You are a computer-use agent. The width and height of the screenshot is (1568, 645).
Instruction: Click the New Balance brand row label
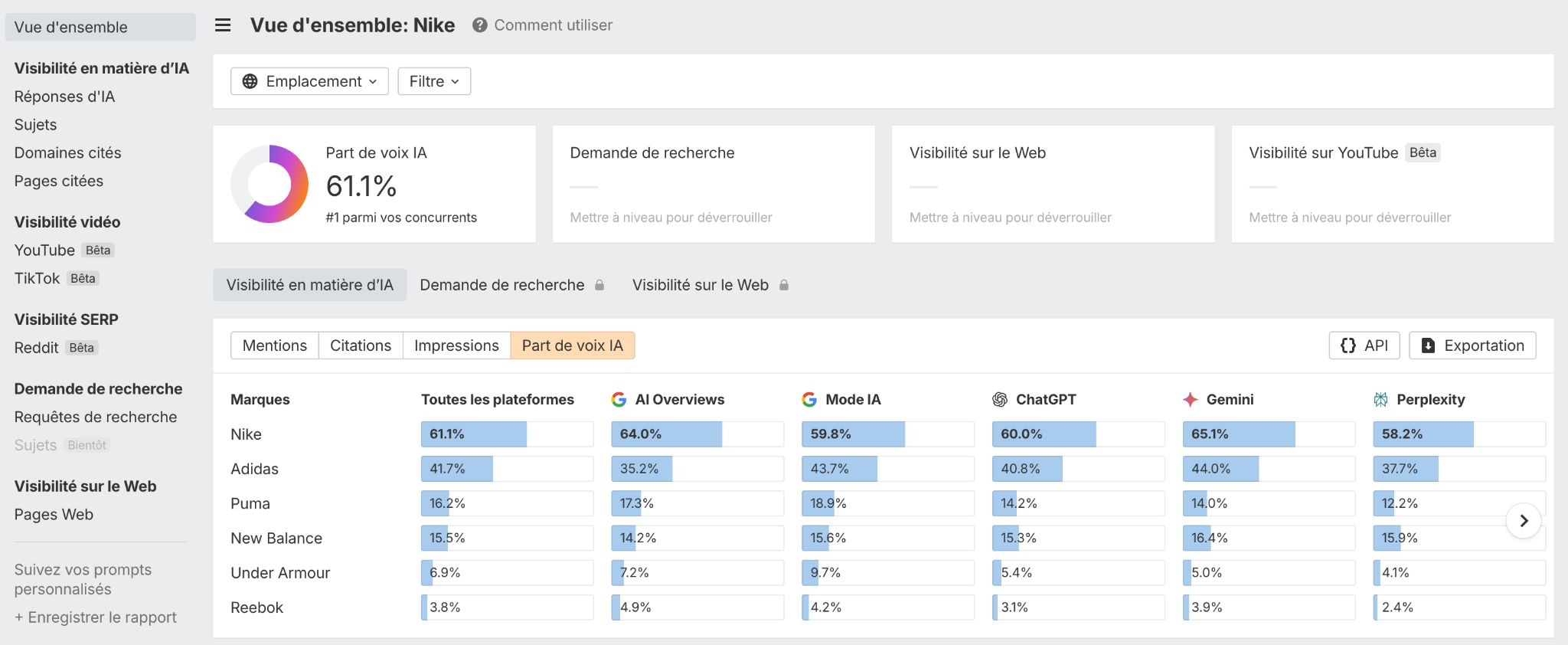(276, 539)
